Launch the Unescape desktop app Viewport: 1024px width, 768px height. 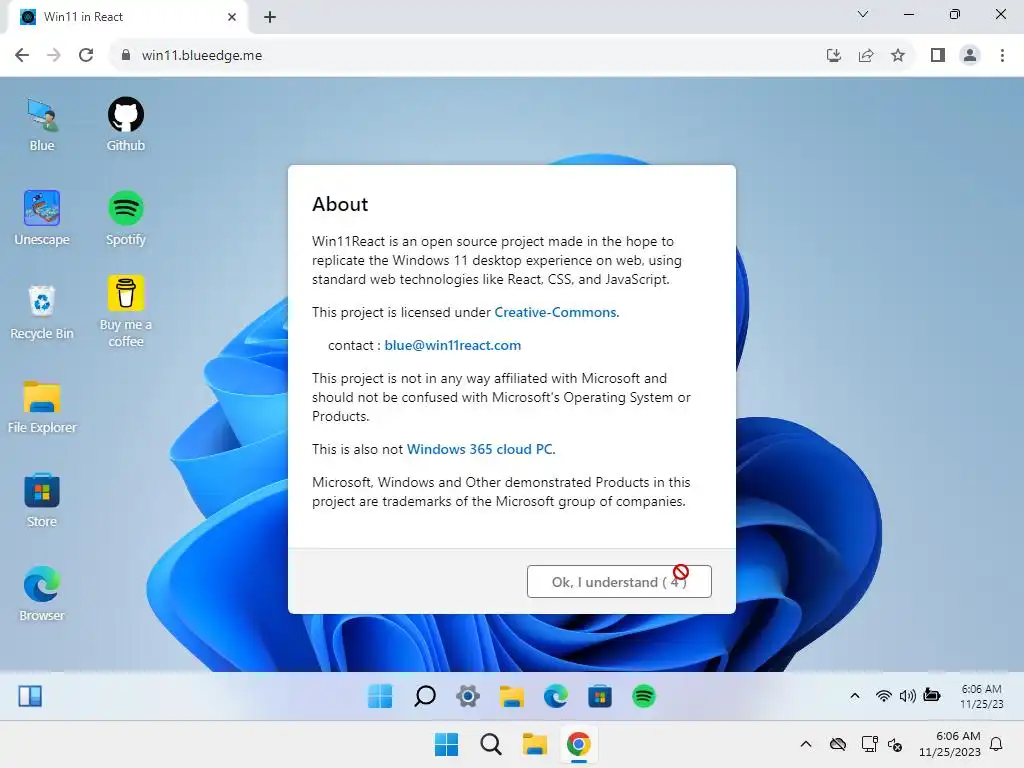pyautogui.click(x=42, y=218)
